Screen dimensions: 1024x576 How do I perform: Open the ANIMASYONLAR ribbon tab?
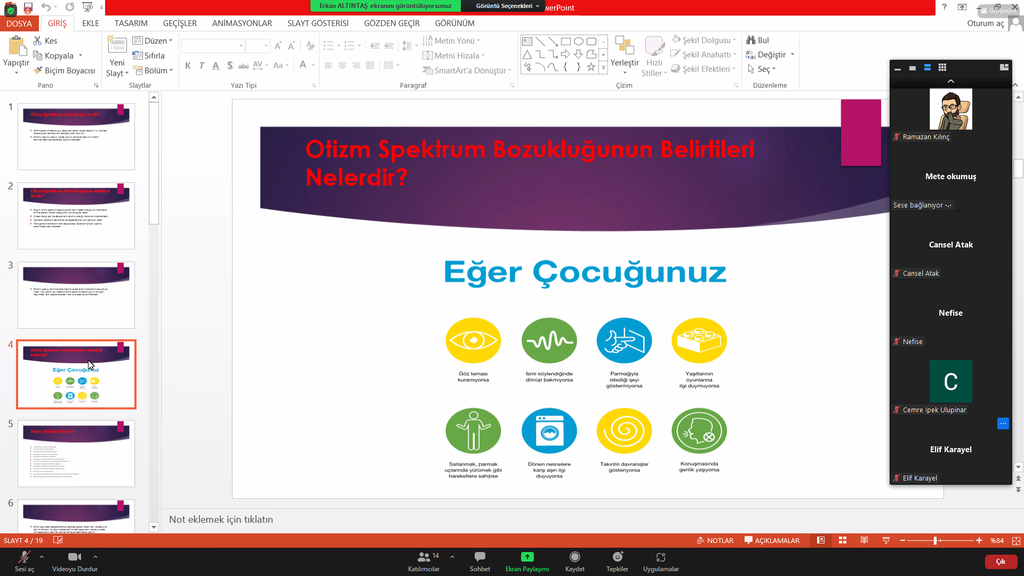(x=242, y=23)
